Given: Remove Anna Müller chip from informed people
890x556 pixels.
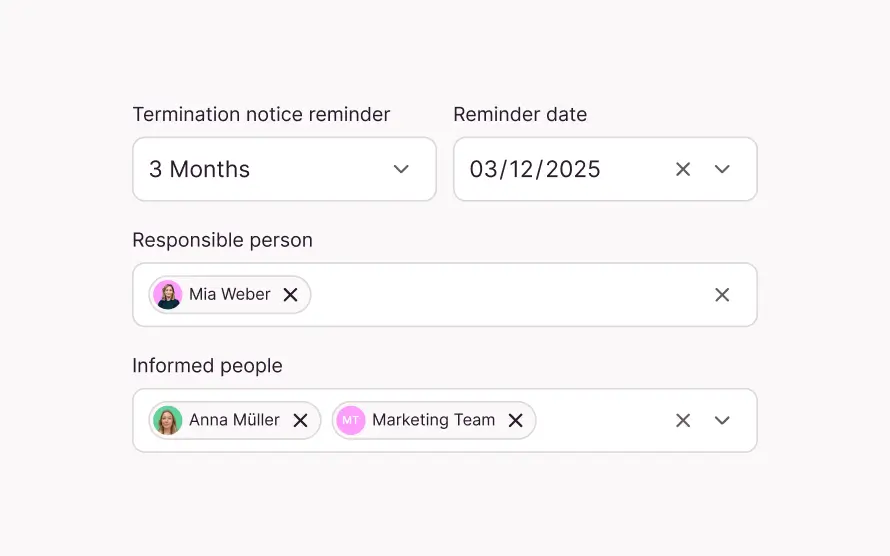Looking at the screenshot, I should point(300,421).
